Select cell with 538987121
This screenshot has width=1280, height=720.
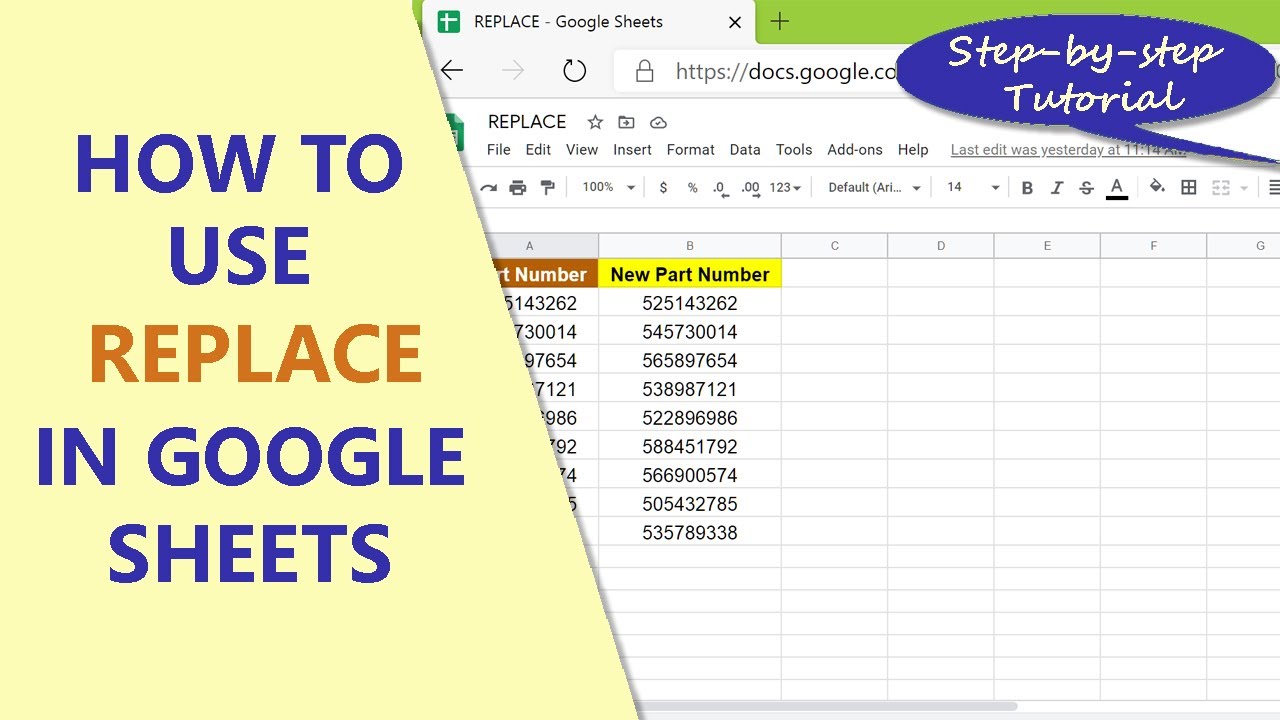690,389
